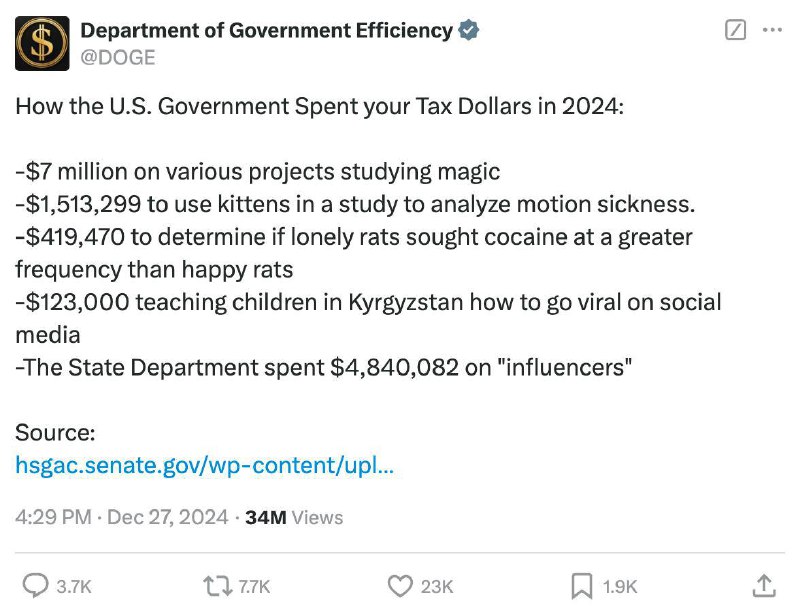Screen dimensions: 800x612
Task: Click the 34M Views label
Action: pos(294,517)
